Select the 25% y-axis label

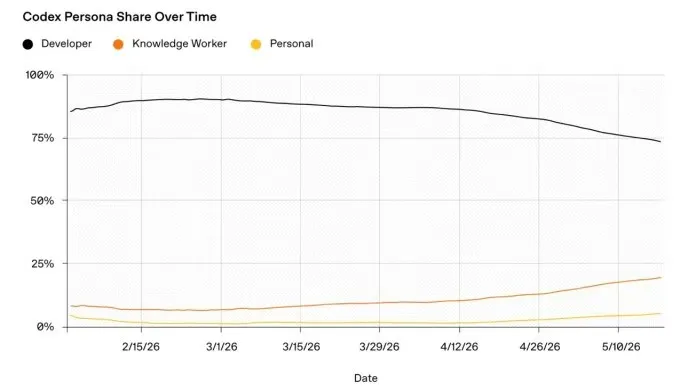pos(42,264)
